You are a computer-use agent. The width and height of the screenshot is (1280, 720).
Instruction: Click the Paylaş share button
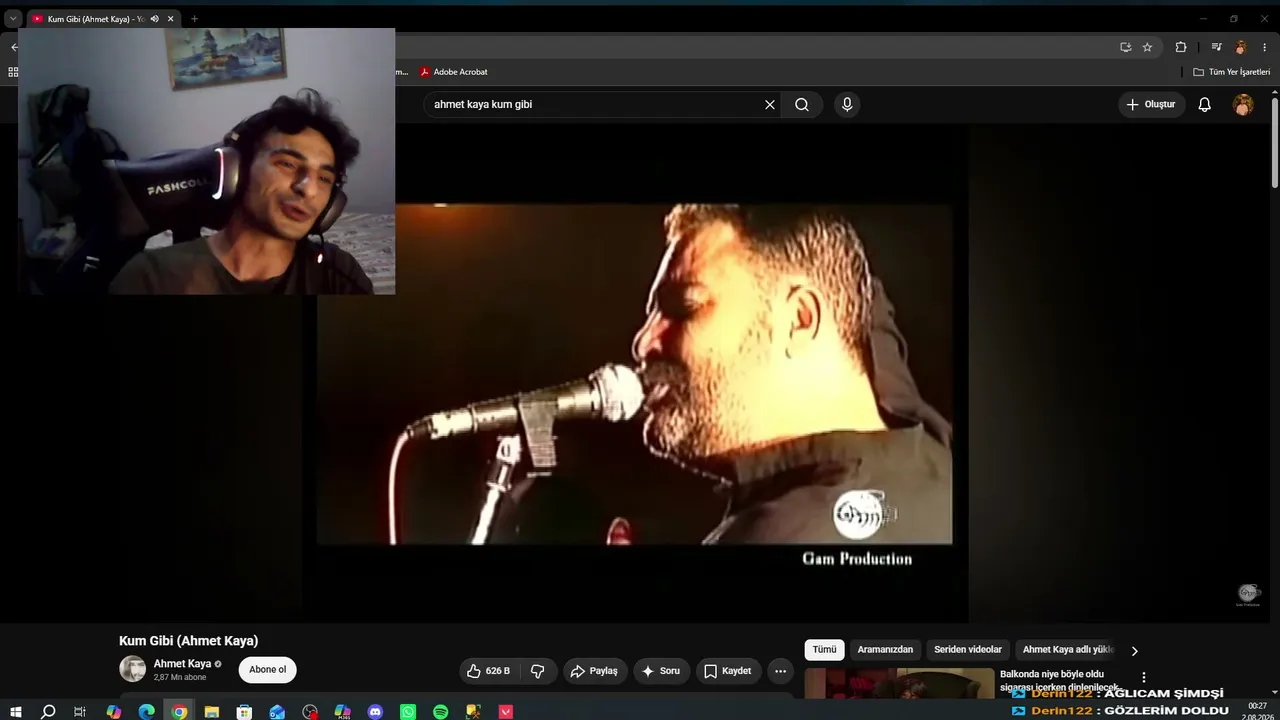coord(594,671)
